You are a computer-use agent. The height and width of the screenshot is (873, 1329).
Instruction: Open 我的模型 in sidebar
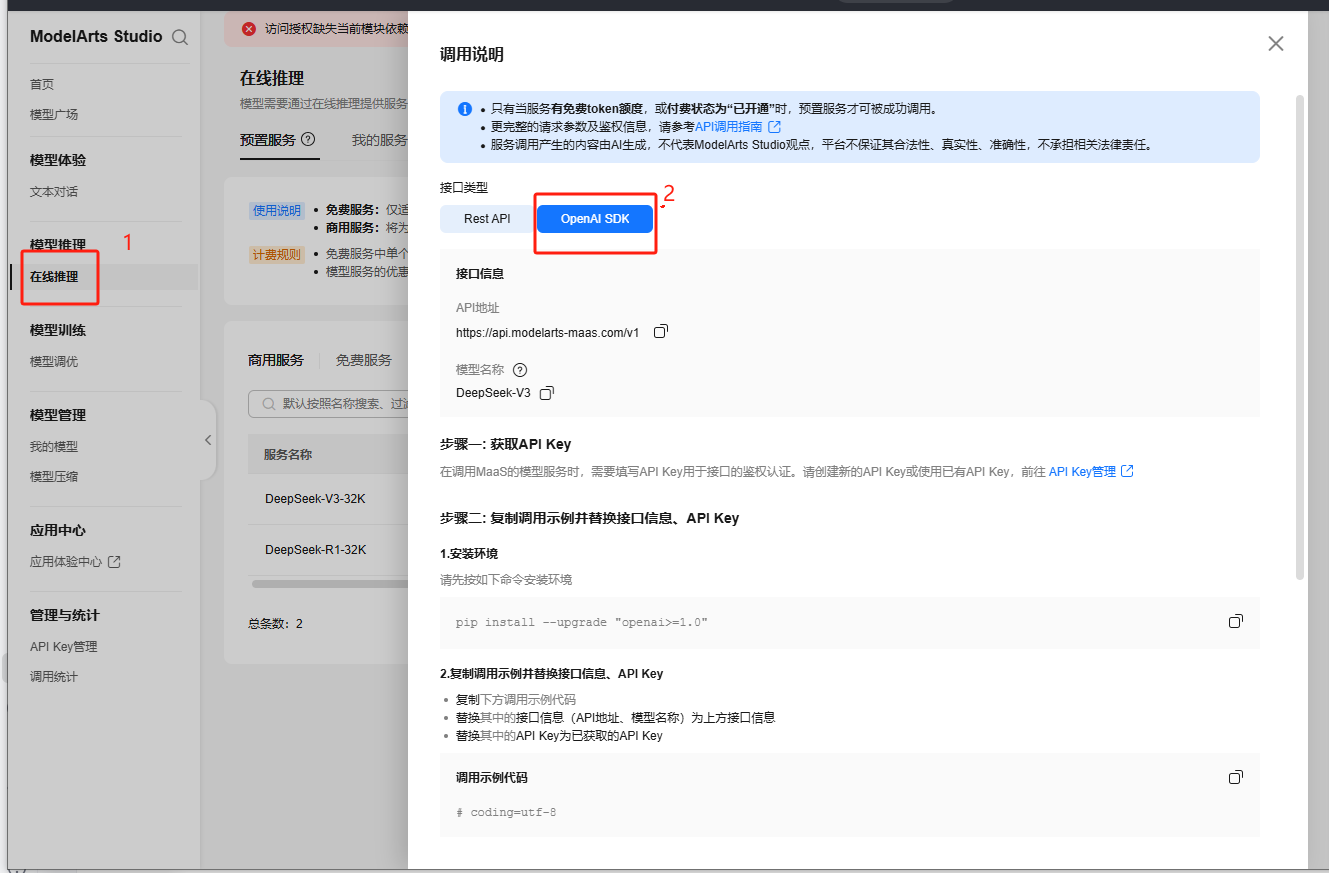54,447
